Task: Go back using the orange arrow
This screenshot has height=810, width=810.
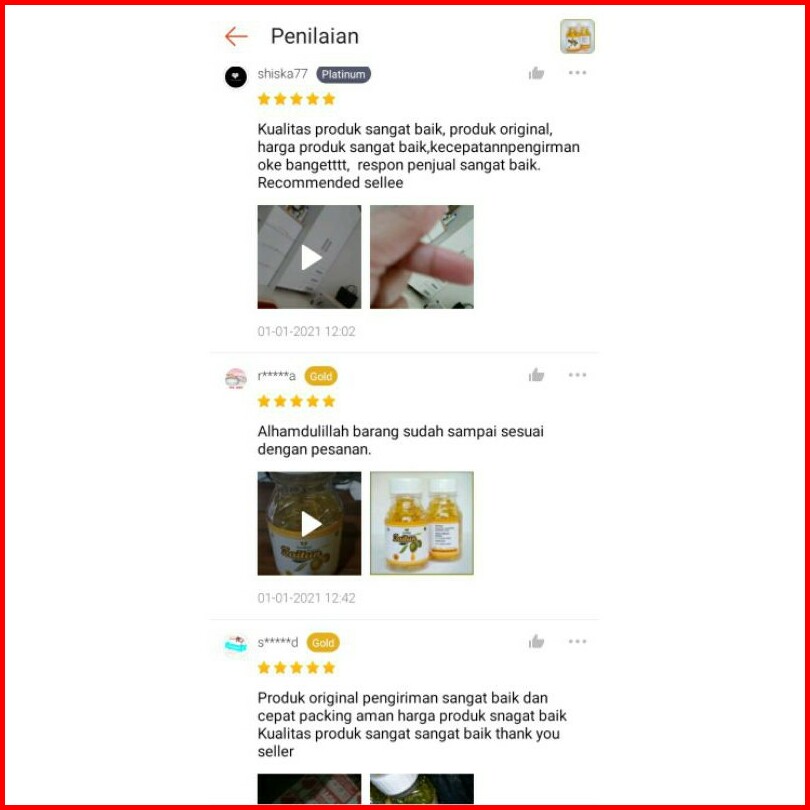Action: pyautogui.click(x=236, y=36)
